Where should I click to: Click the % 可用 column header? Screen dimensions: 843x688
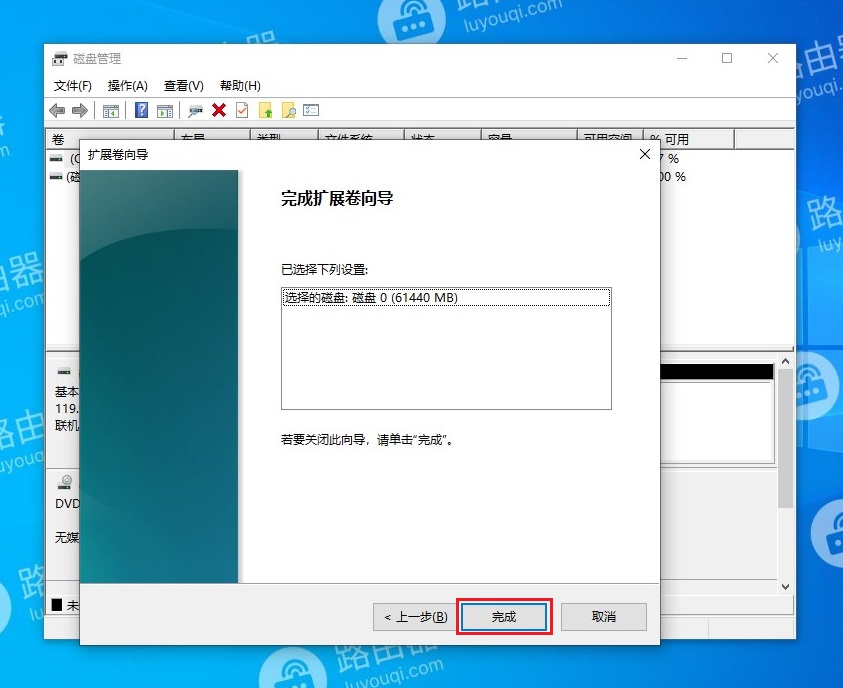click(x=689, y=139)
